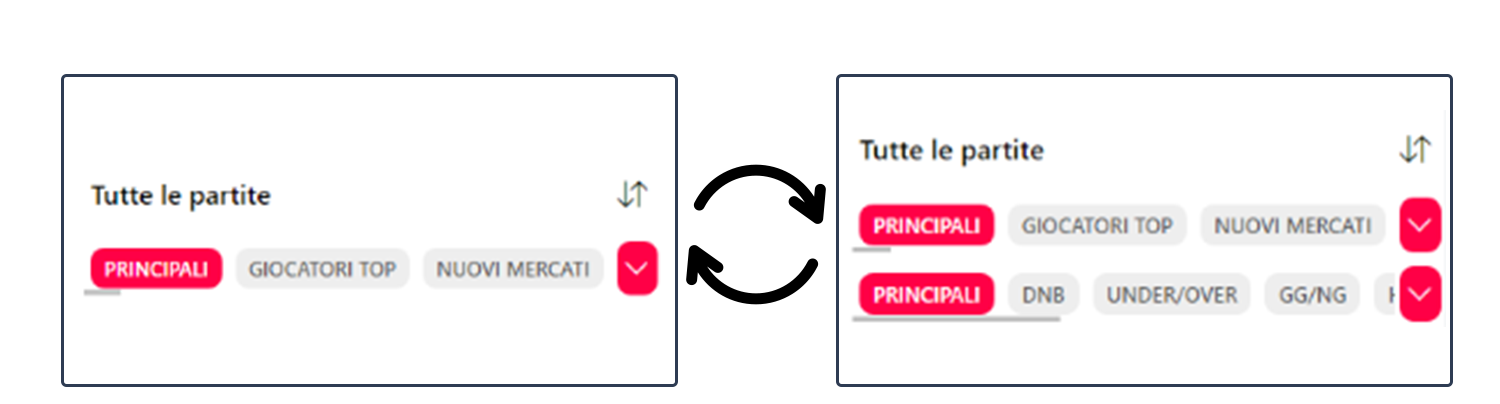Choose the UNDER/OVER market filter
This screenshot has height=404, width=1500.
(1172, 295)
